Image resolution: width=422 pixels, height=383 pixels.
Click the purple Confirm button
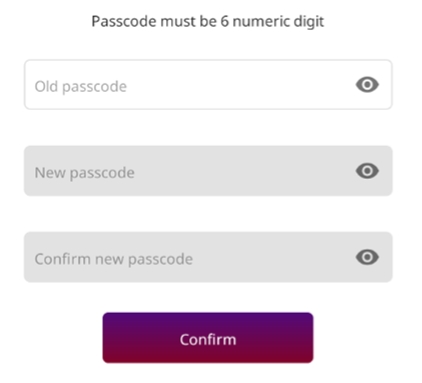tap(208, 338)
